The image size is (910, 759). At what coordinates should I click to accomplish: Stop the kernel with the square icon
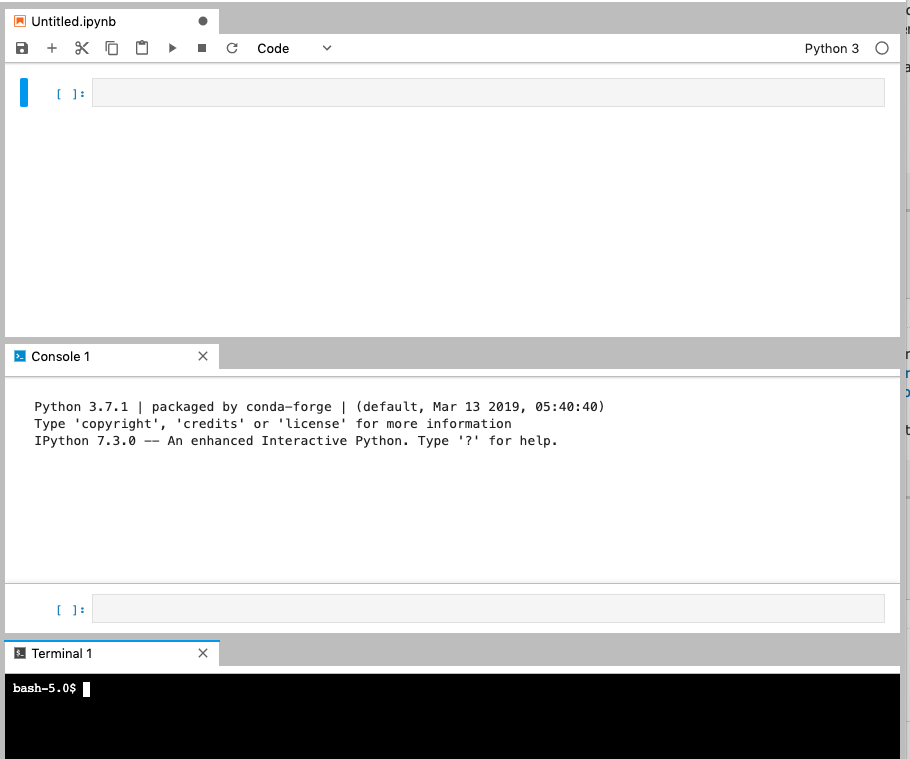(202, 48)
